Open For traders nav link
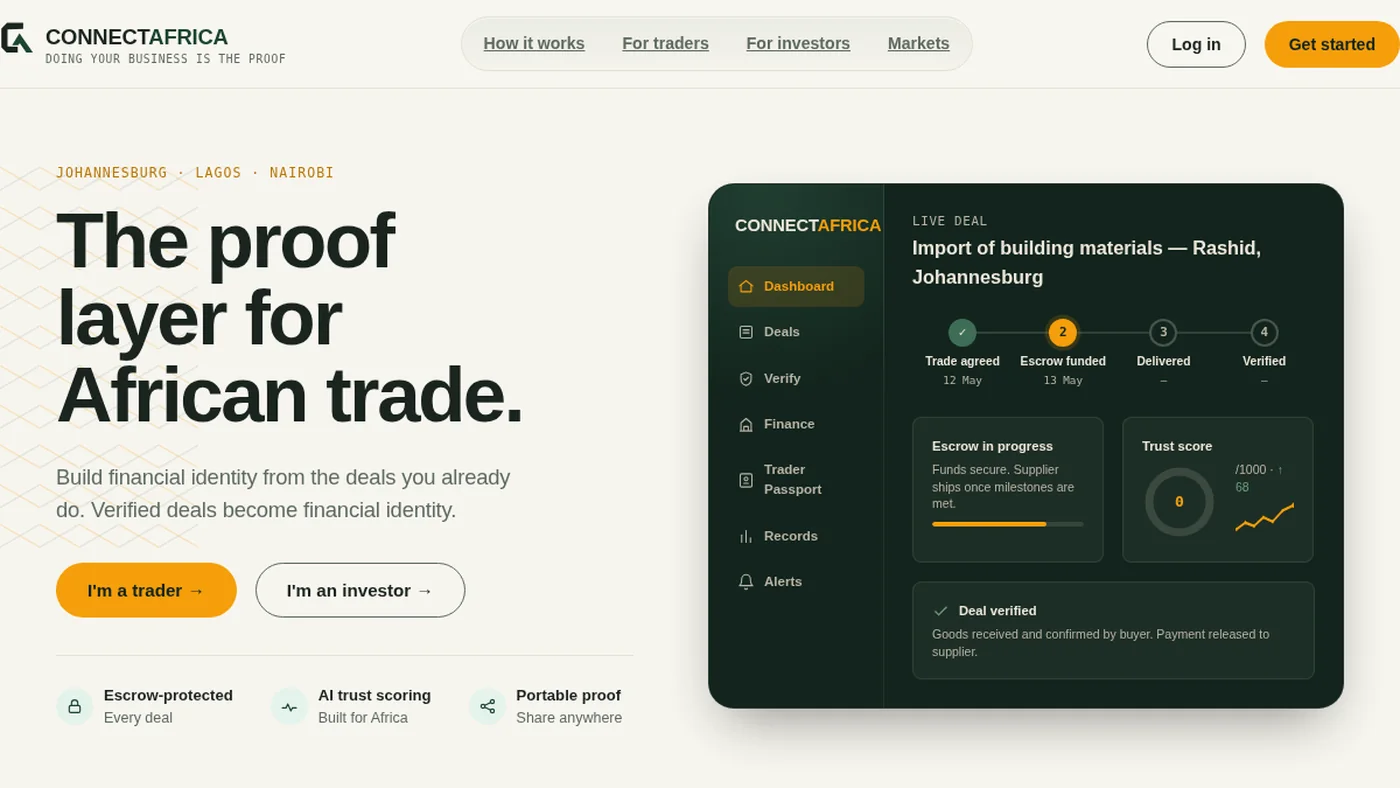This screenshot has height=788, width=1400. 665,44
